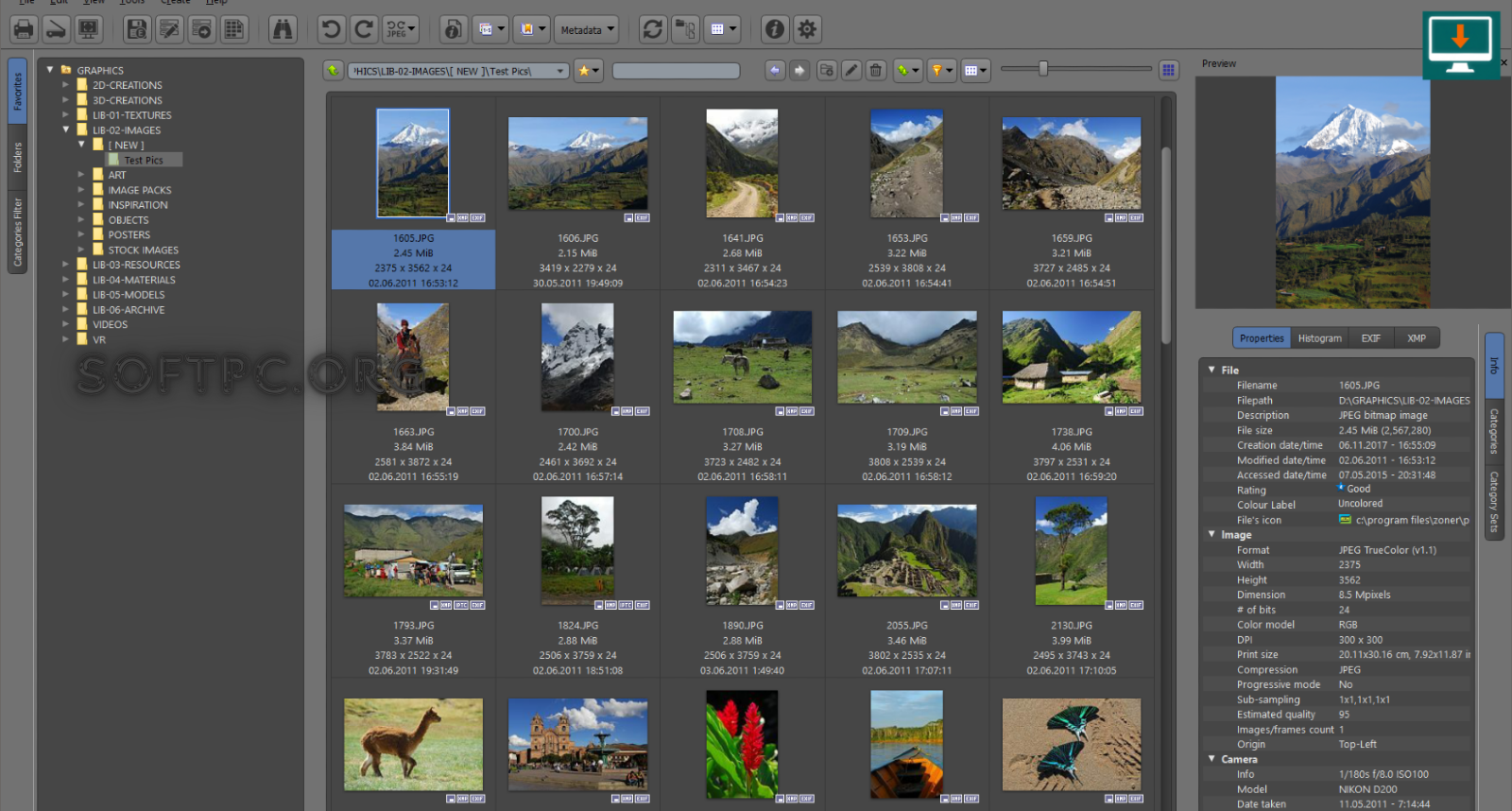Click the Save floppy disk icon
1512x811 pixels.
[138, 29]
